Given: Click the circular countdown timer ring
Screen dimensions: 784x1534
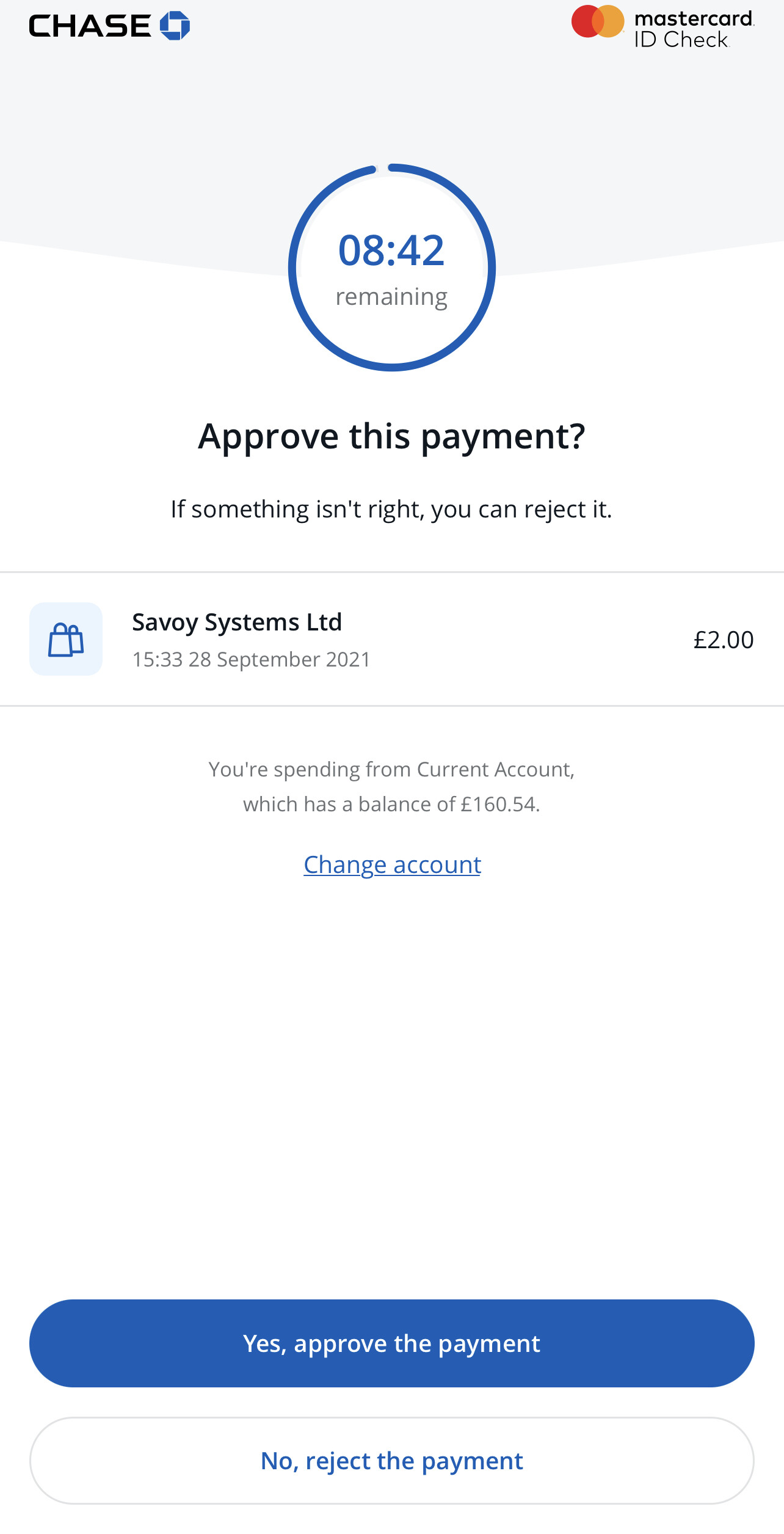Looking at the screenshot, I should (x=392, y=268).
